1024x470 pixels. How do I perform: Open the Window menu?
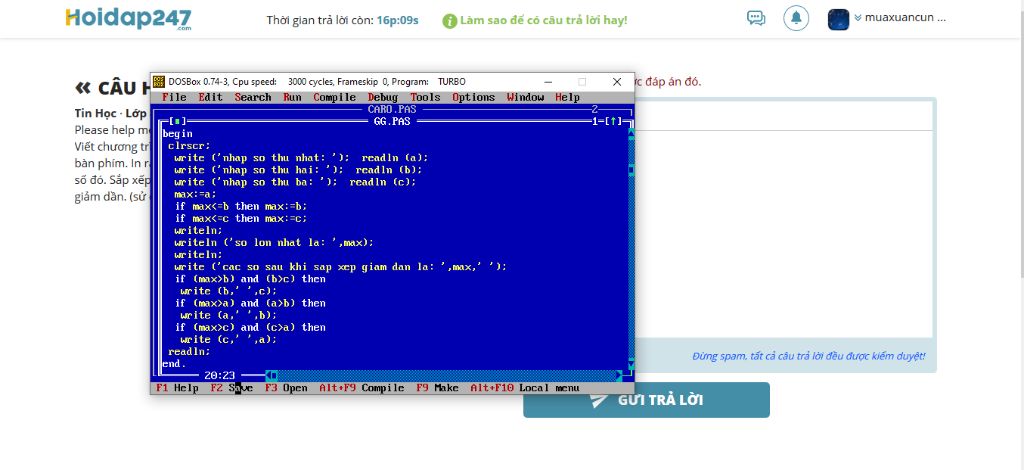pos(525,97)
